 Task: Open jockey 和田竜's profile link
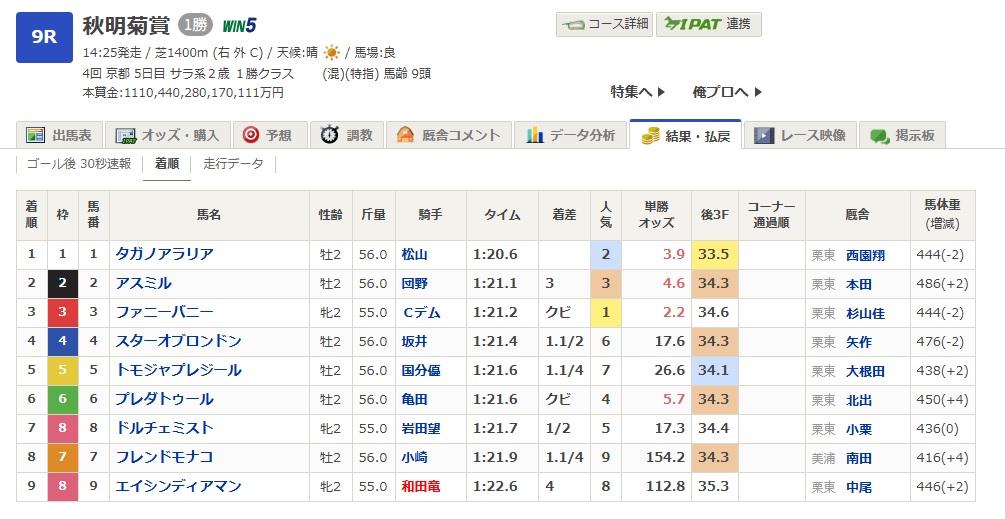421,487
